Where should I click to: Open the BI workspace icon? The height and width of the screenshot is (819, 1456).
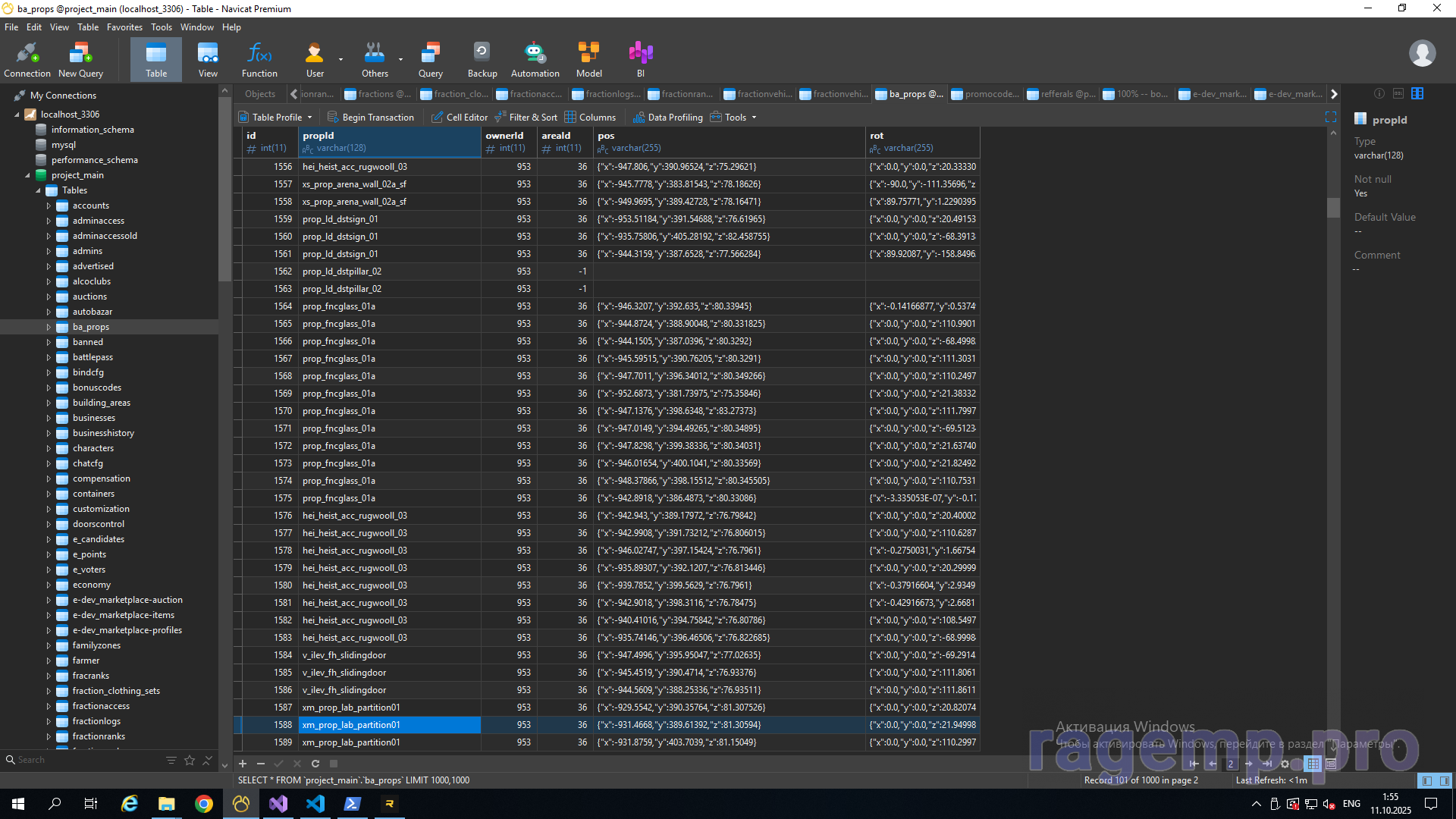click(x=640, y=60)
